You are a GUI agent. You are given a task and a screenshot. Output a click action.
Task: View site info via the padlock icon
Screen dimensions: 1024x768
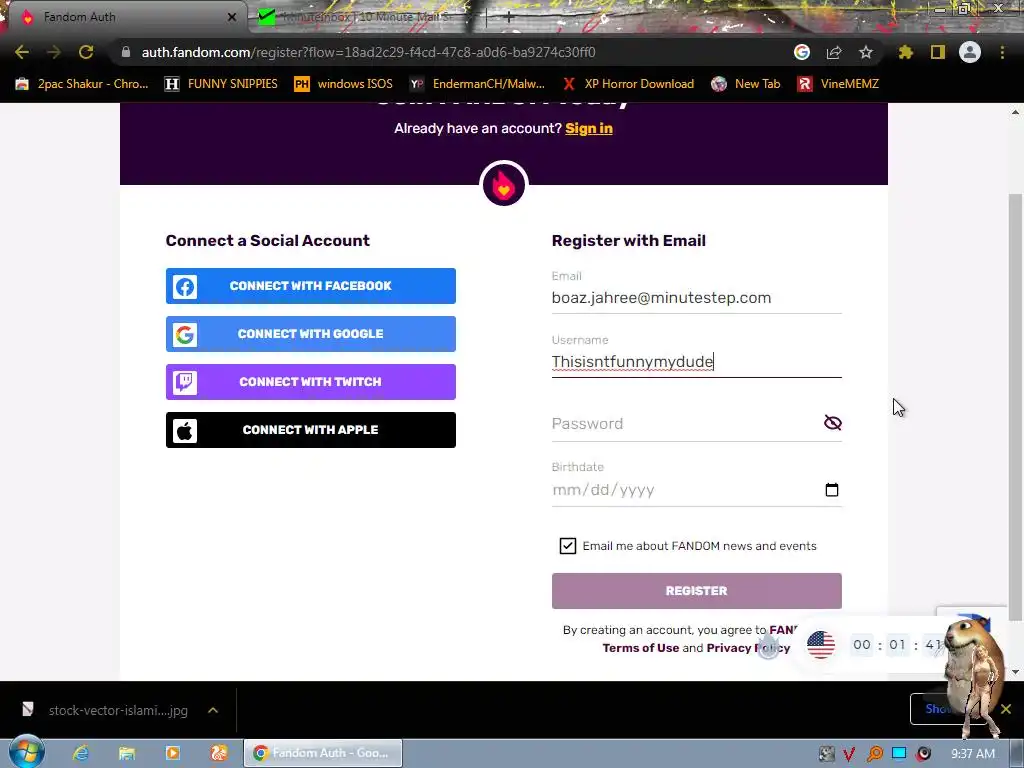coord(126,52)
